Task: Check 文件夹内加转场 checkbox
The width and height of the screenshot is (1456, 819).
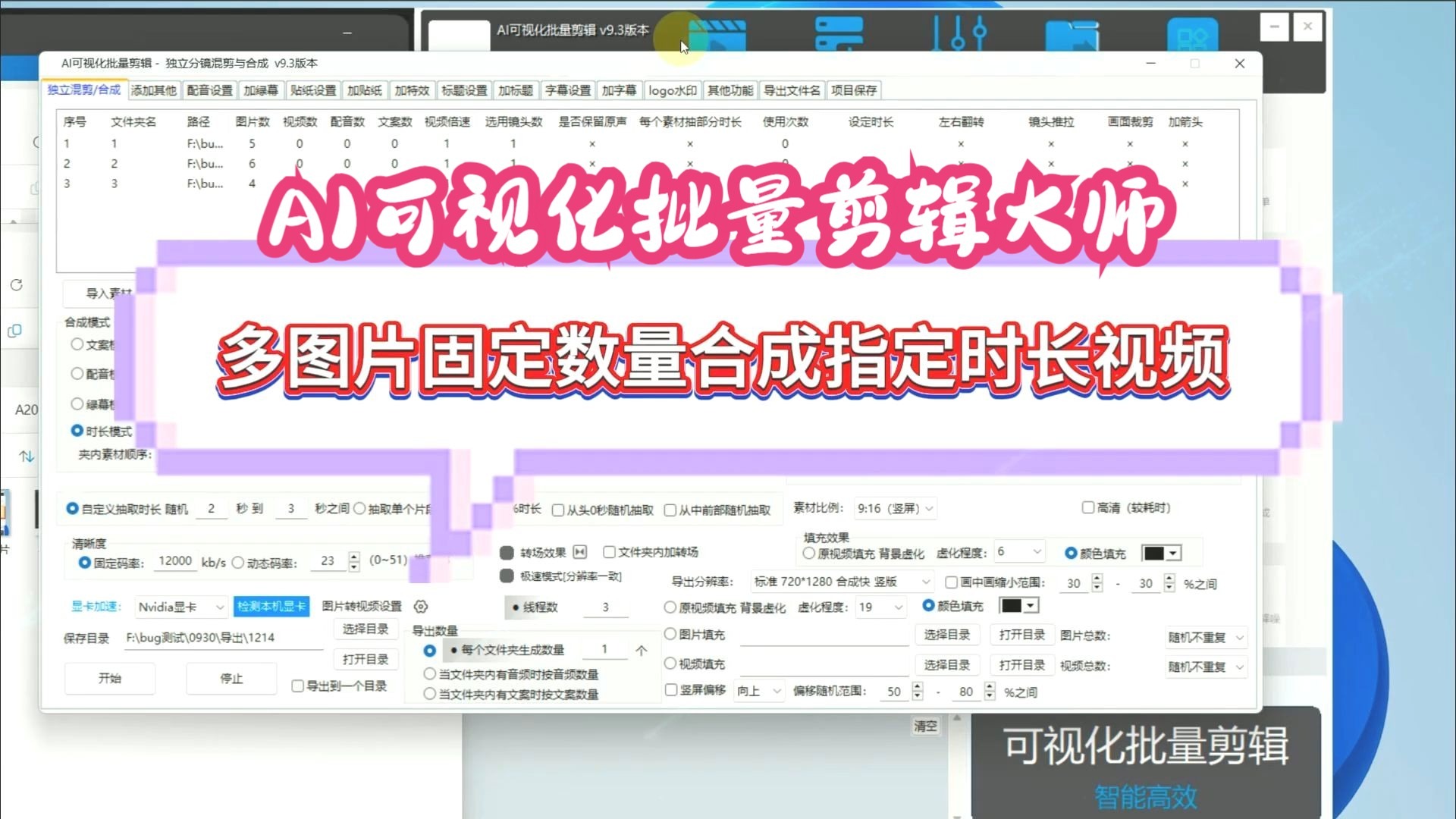Action: pyautogui.click(x=609, y=552)
